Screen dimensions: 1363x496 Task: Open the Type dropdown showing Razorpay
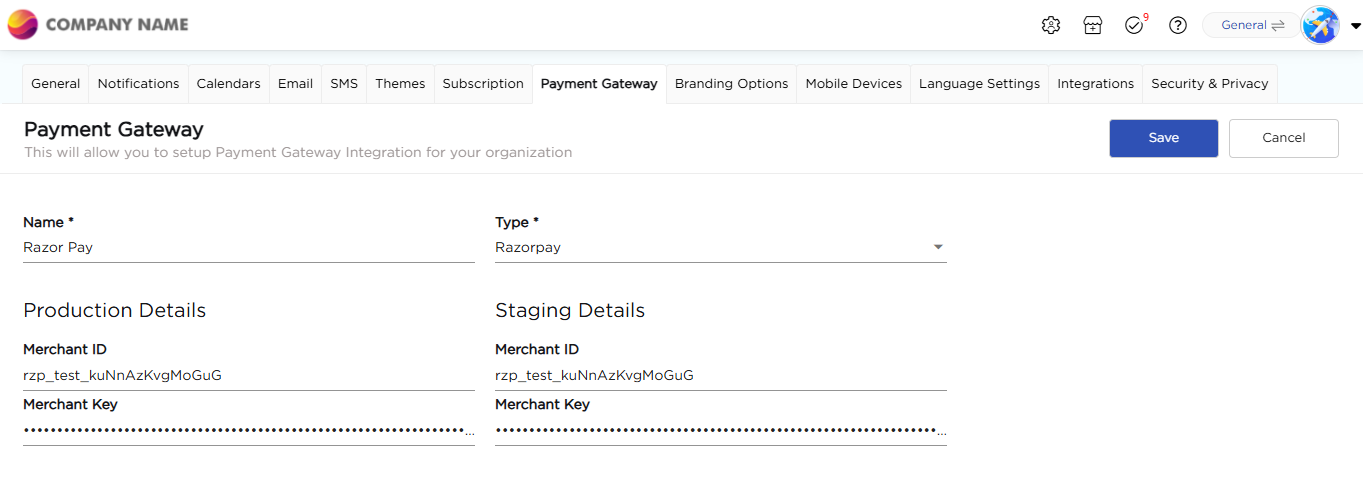pyautogui.click(x=720, y=247)
